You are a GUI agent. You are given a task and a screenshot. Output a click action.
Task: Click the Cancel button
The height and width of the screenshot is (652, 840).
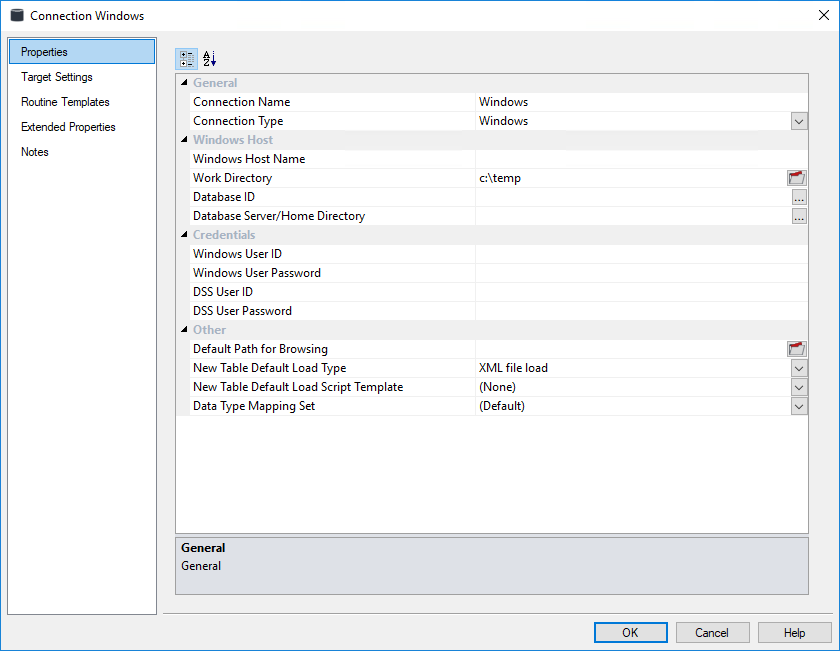click(712, 633)
